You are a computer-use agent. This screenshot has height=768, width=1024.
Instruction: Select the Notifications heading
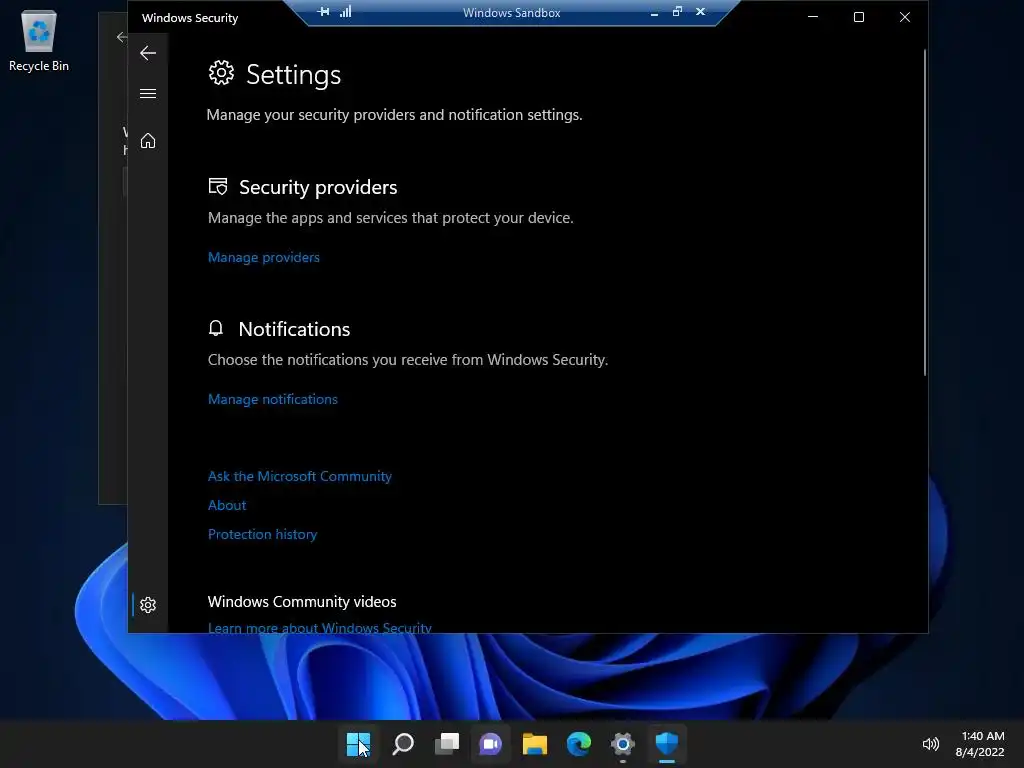294,329
